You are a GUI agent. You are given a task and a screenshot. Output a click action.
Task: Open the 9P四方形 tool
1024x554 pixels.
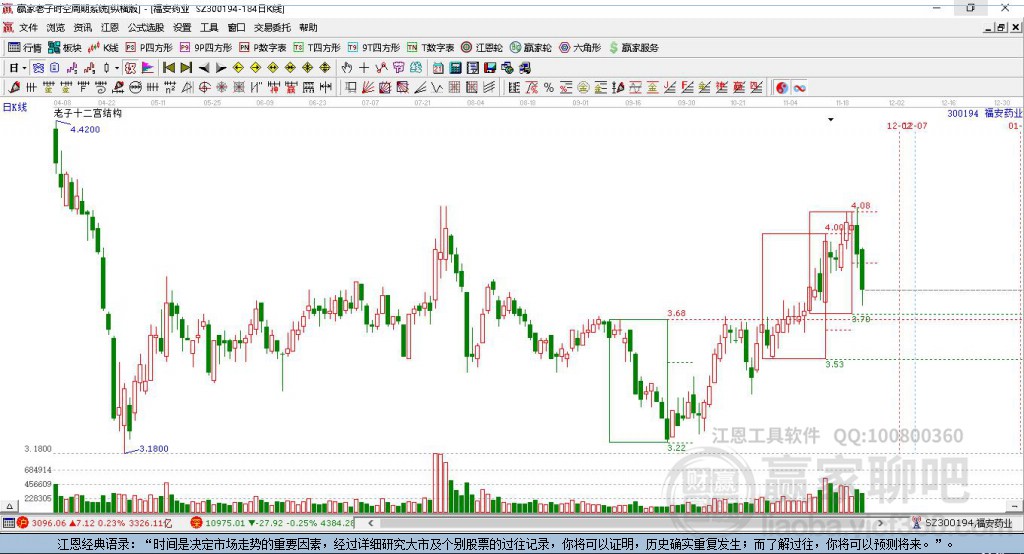point(206,48)
